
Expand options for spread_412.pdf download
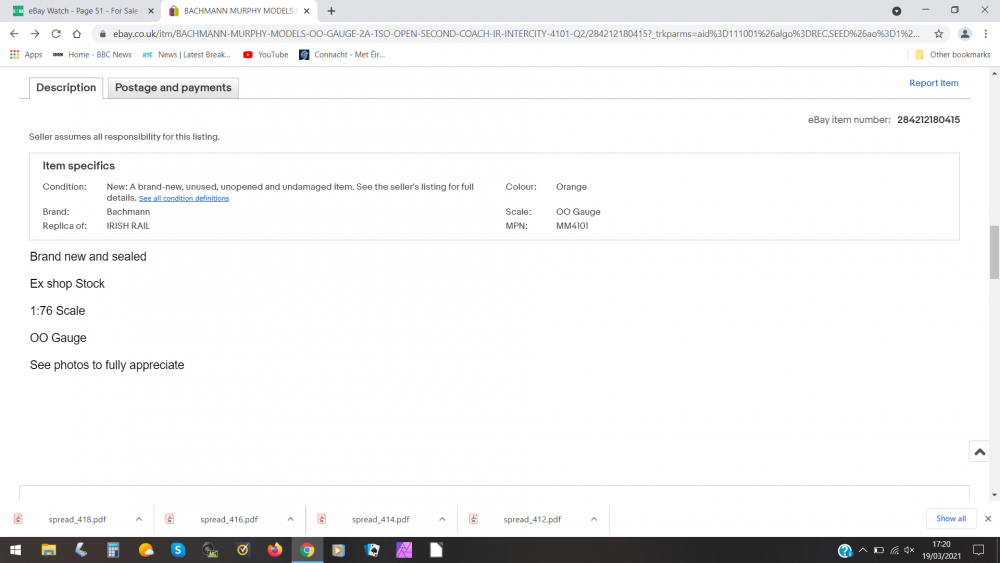594,519
